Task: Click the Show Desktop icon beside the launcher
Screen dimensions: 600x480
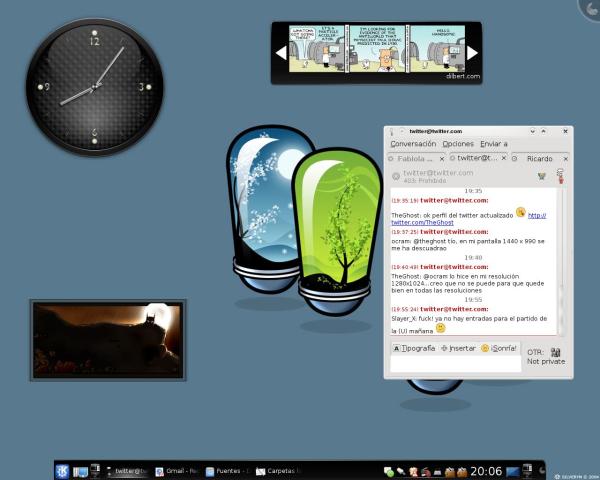Action: [x=80, y=472]
